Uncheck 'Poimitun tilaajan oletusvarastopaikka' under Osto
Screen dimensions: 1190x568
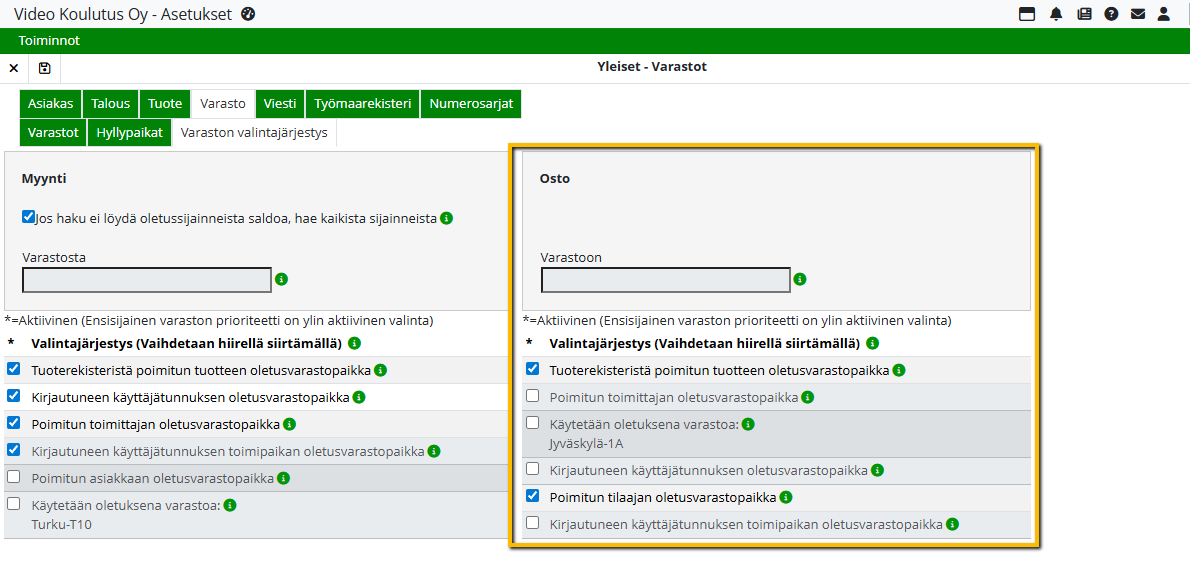click(533, 496)
